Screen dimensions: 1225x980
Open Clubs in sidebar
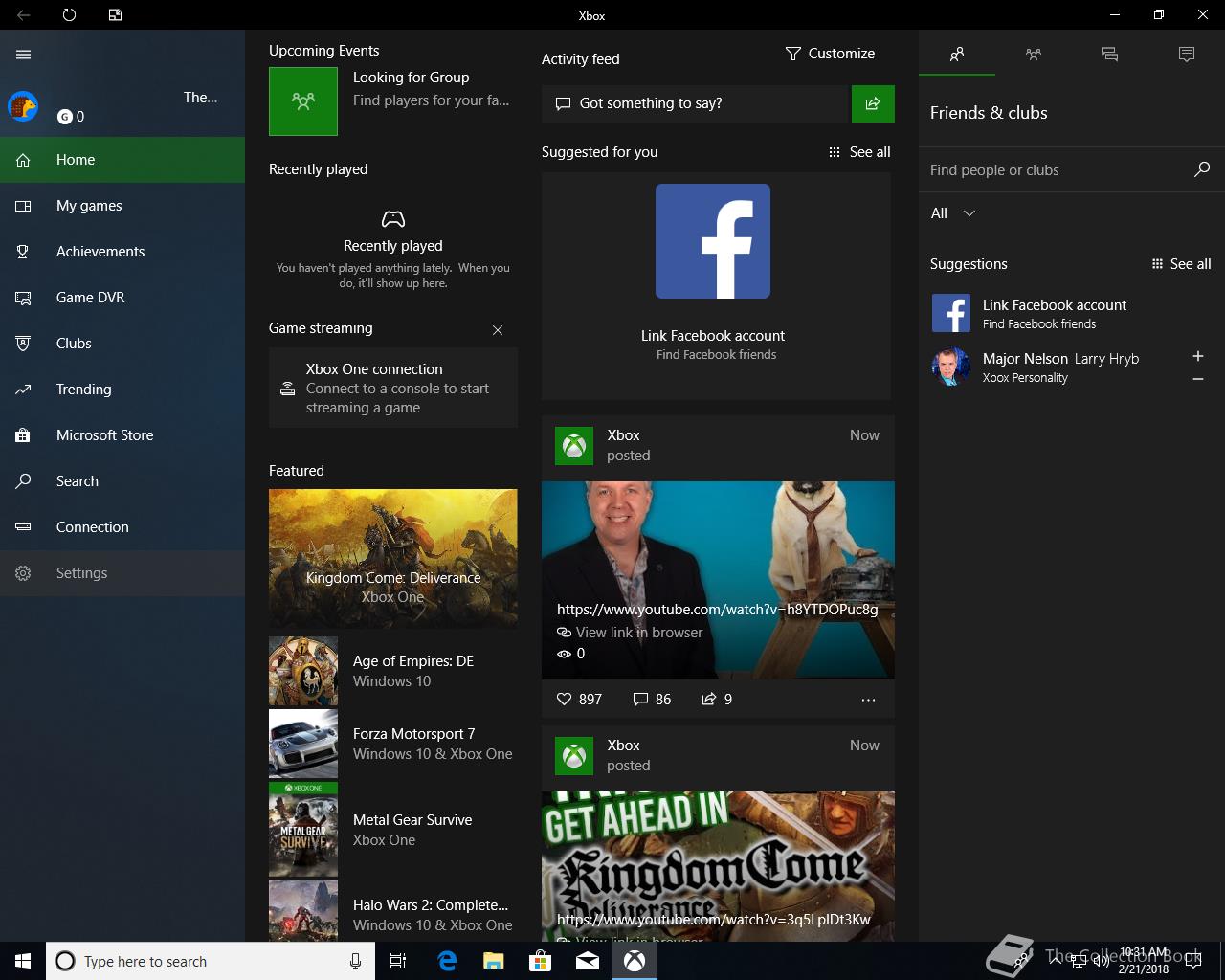point(122,344)
